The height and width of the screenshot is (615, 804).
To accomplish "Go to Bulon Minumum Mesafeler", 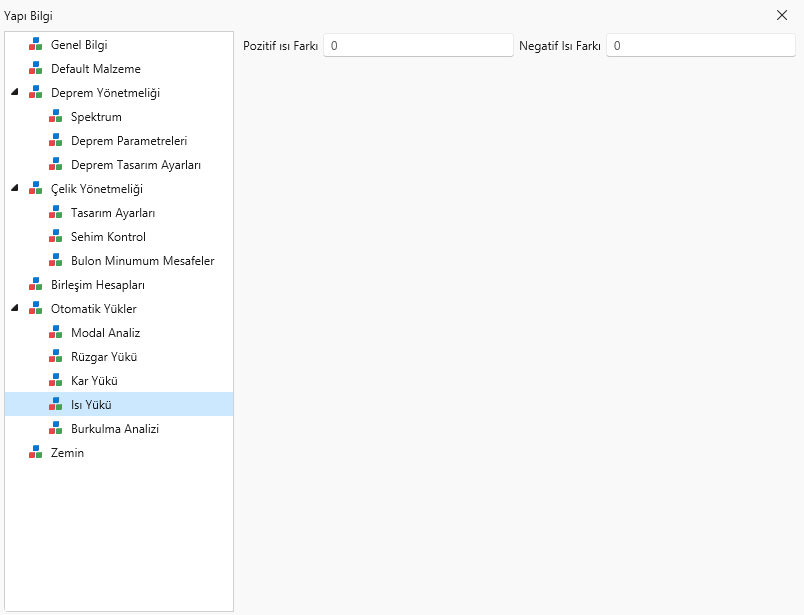I will click(x=142, y=261).
